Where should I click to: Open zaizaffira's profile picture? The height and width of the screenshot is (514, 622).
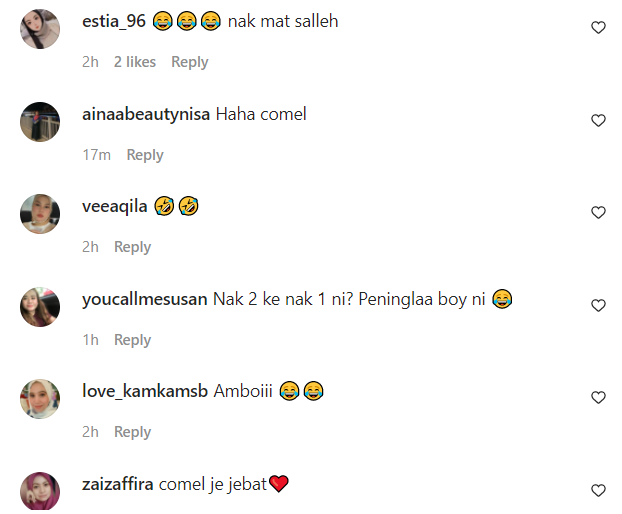tap(40, 491)
